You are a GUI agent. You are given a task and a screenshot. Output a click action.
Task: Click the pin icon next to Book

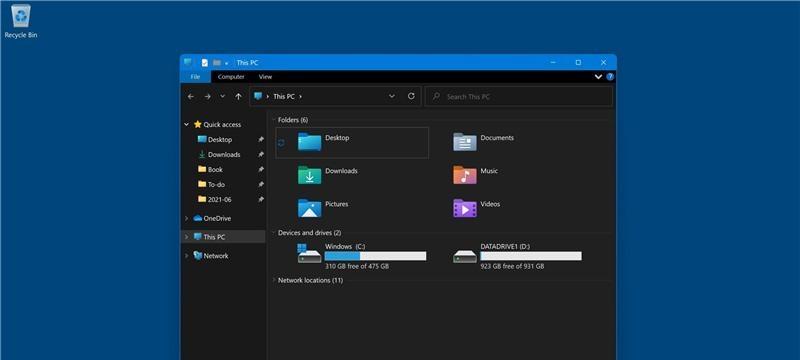click(x=261, y=169)
